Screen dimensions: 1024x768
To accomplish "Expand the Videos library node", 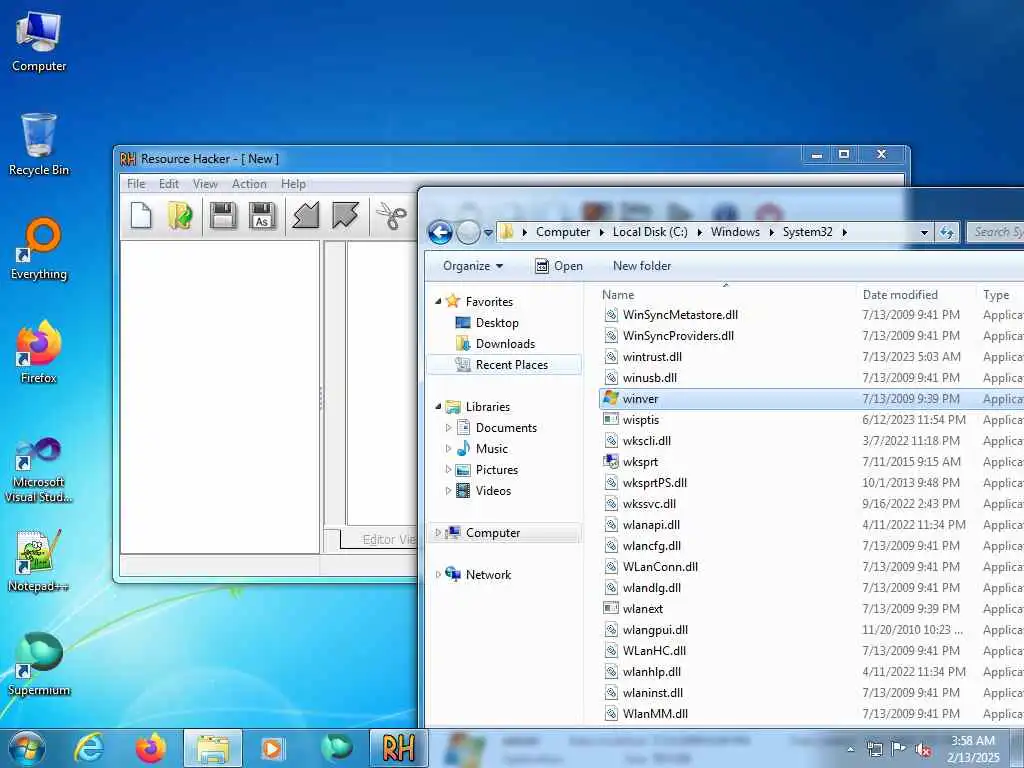I will (448, 490).
